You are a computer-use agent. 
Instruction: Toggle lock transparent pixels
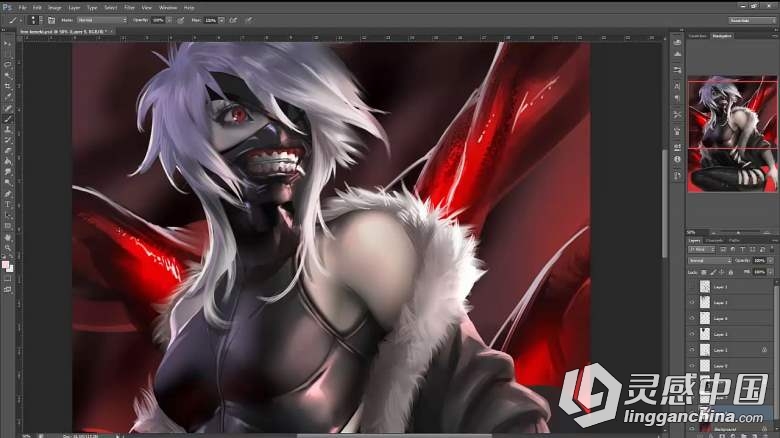click(703, 272)
